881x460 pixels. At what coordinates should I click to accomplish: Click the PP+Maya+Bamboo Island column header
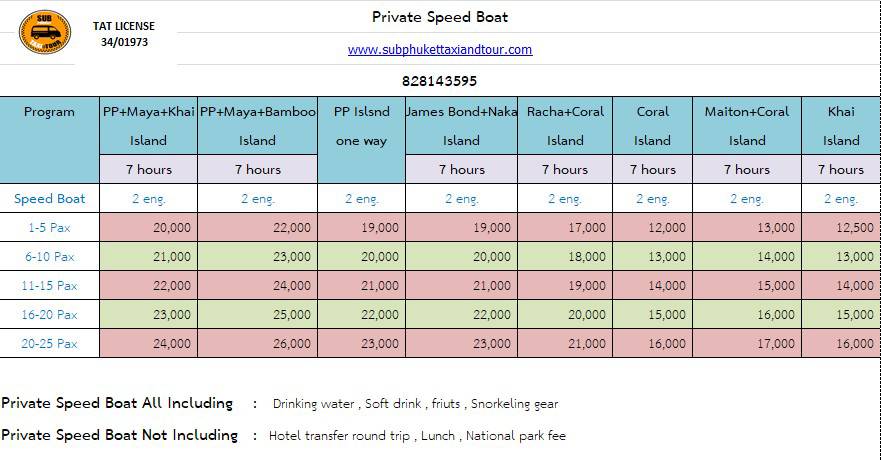(257, 126)
